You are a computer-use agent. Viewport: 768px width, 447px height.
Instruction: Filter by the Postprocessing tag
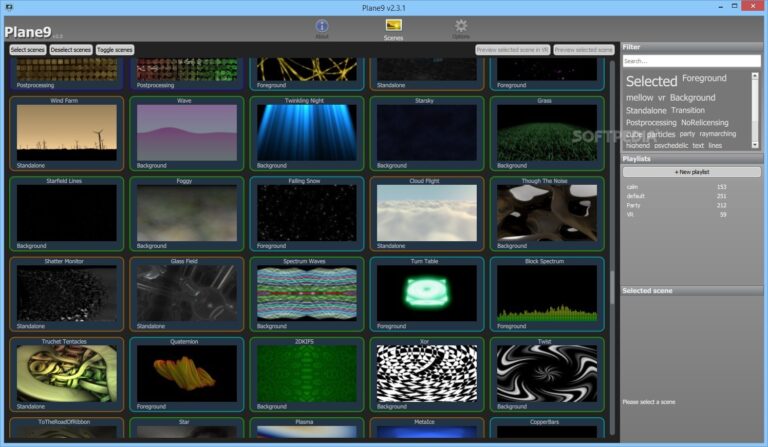(x=651, y=122)
